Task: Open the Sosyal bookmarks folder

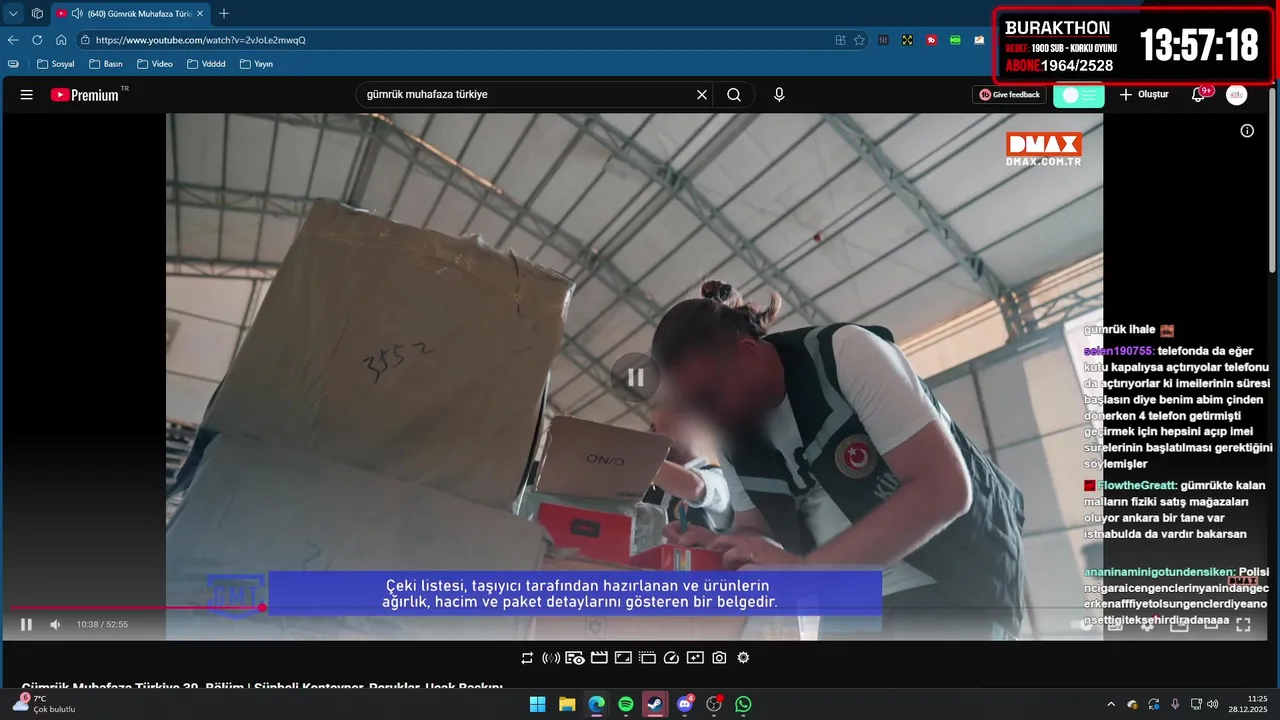Action: 55,64
